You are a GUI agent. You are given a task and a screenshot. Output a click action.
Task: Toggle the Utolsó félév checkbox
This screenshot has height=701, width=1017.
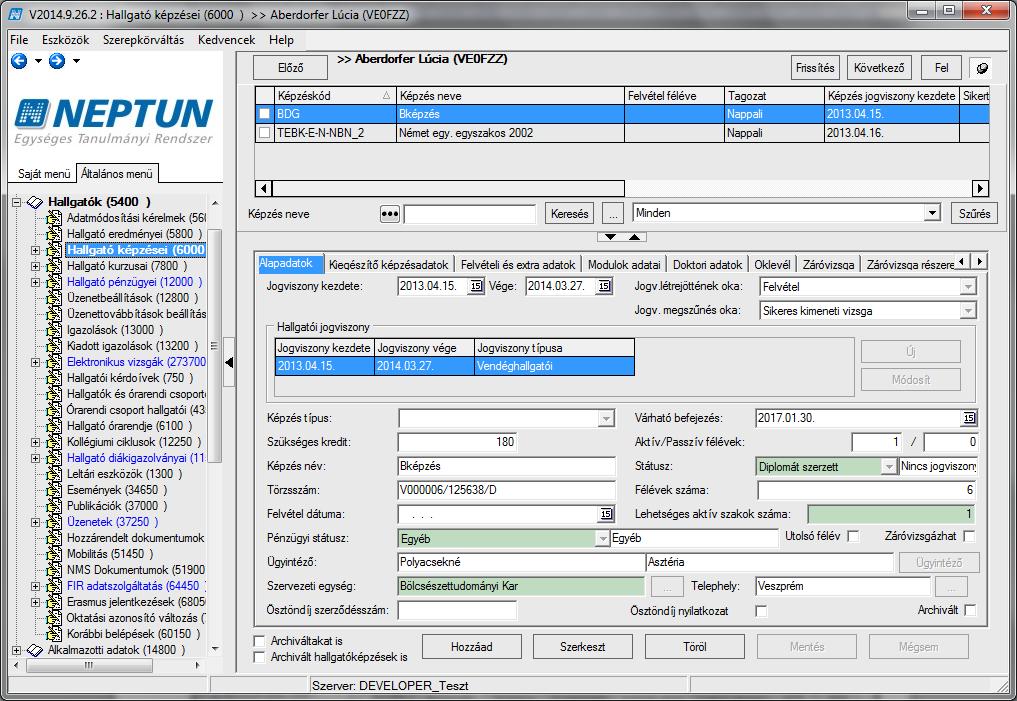(x=854, y=536)
